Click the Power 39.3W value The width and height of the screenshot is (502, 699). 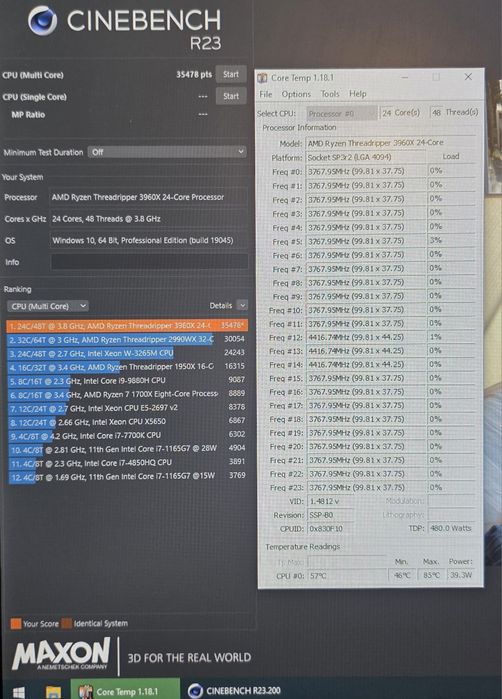461,575
